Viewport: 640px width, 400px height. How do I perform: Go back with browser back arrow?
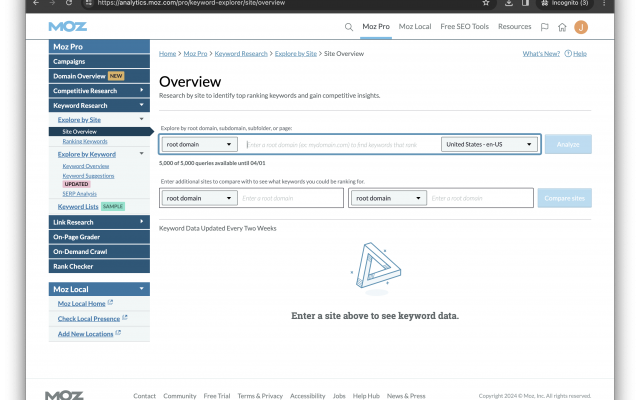(36, 3)
